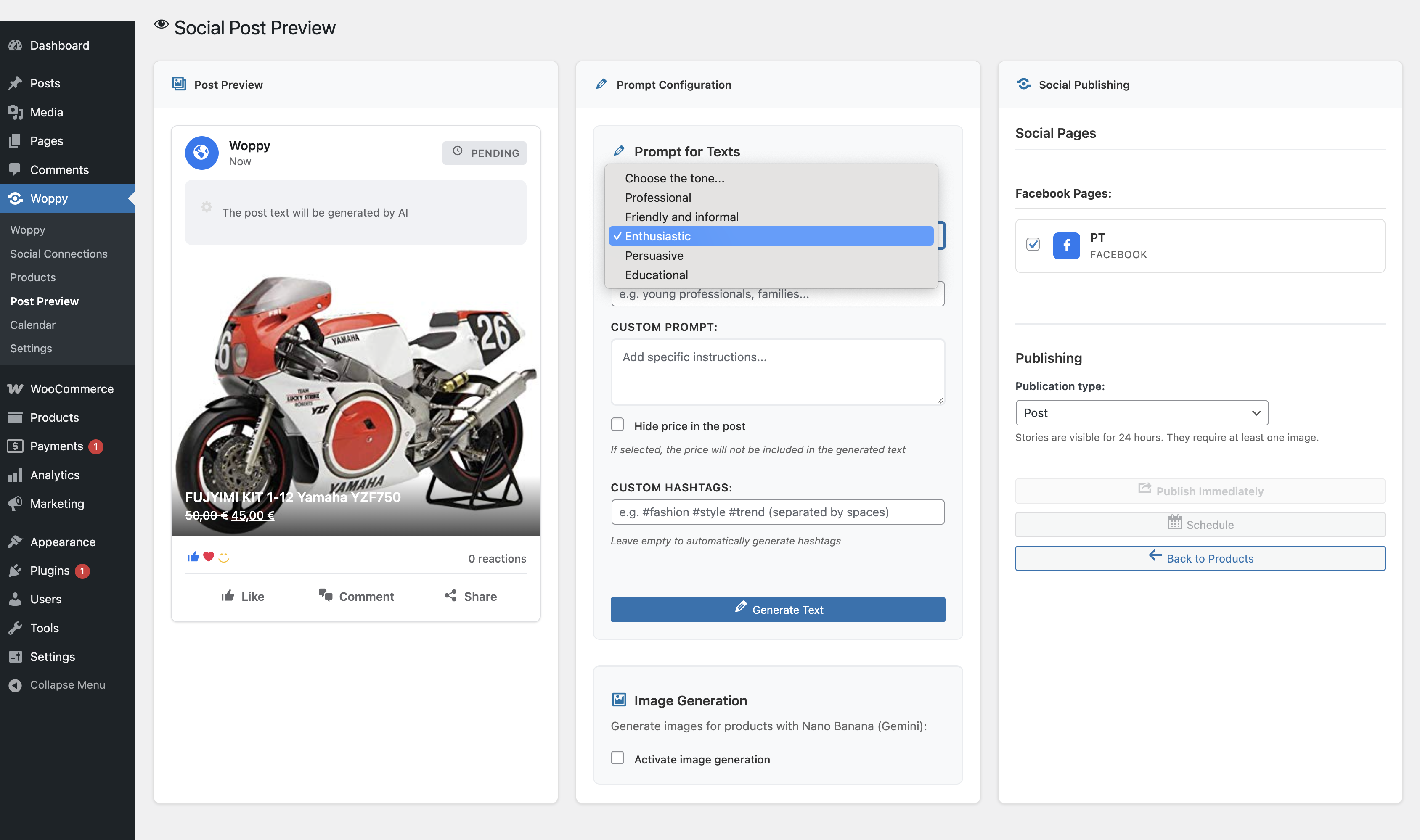Click the Image Generation picture icon

pos(620,700)
